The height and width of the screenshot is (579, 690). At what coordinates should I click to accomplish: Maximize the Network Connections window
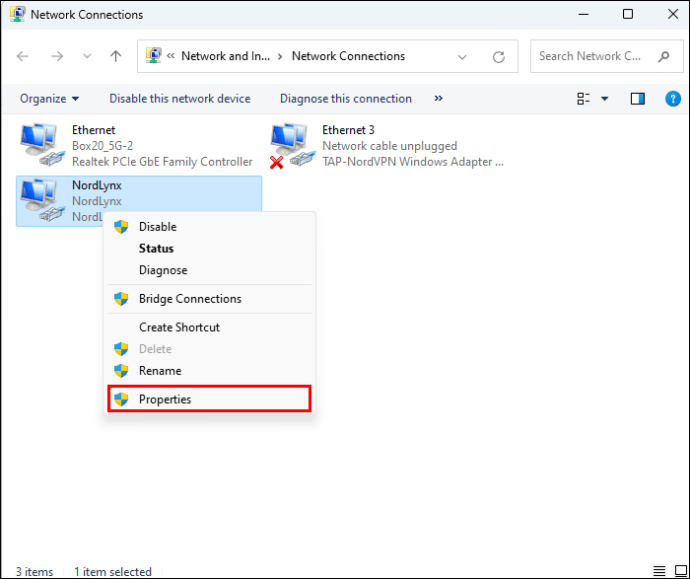628,14
